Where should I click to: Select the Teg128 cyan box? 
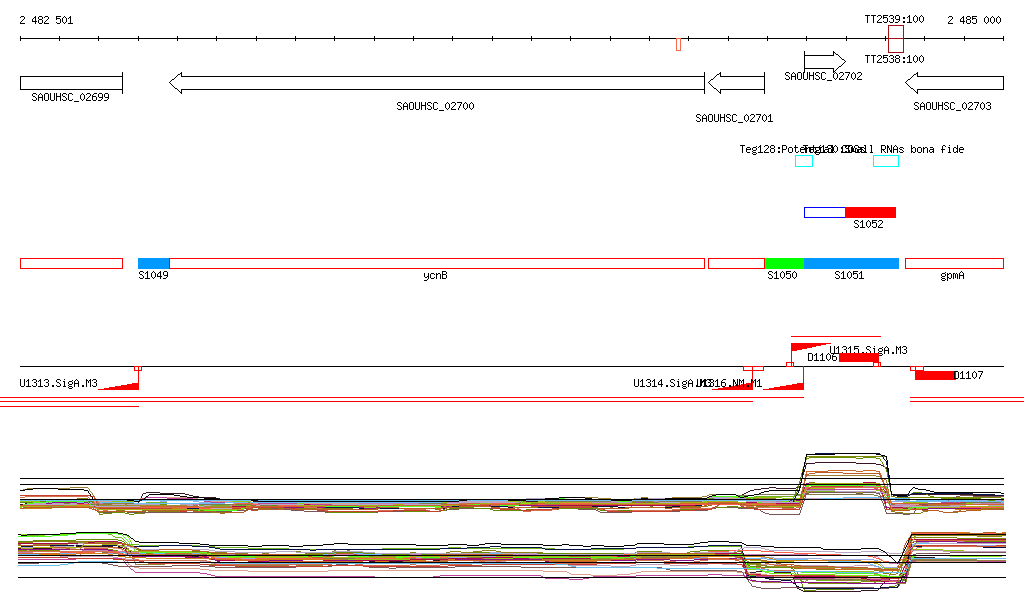[804, 161]
